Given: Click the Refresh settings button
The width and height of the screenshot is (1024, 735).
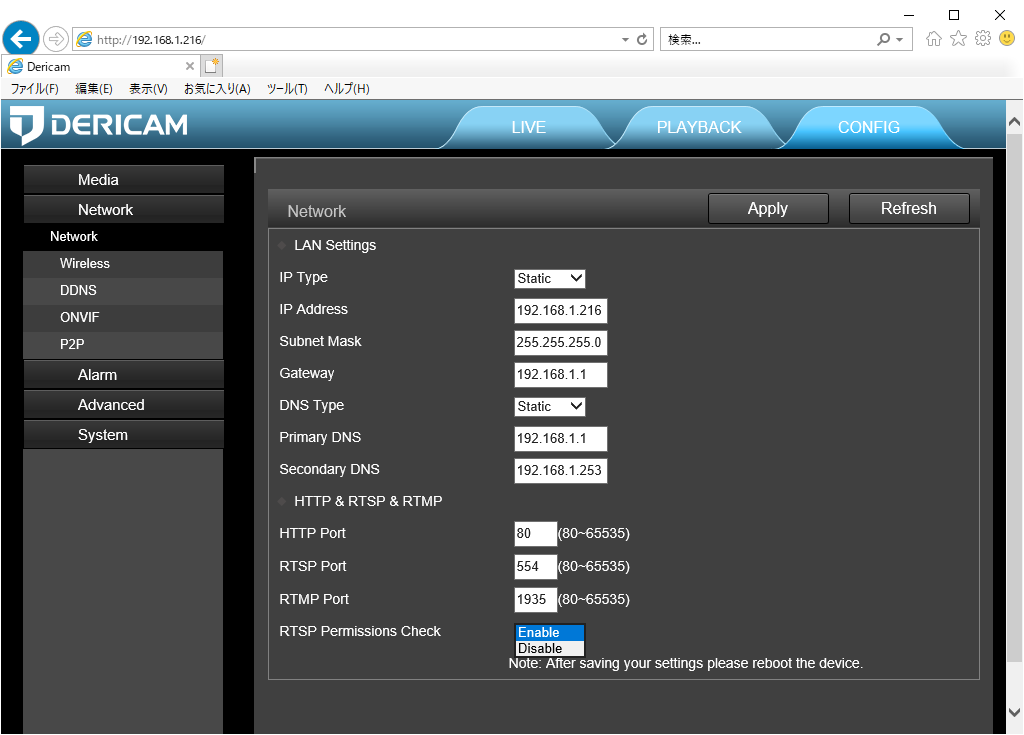Looking at the screenshot, I should click(x=909, y=208).
